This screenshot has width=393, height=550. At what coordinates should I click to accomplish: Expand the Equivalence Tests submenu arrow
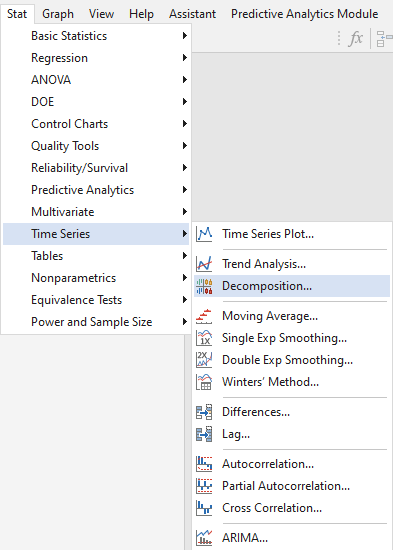click(x=185, y=300)
